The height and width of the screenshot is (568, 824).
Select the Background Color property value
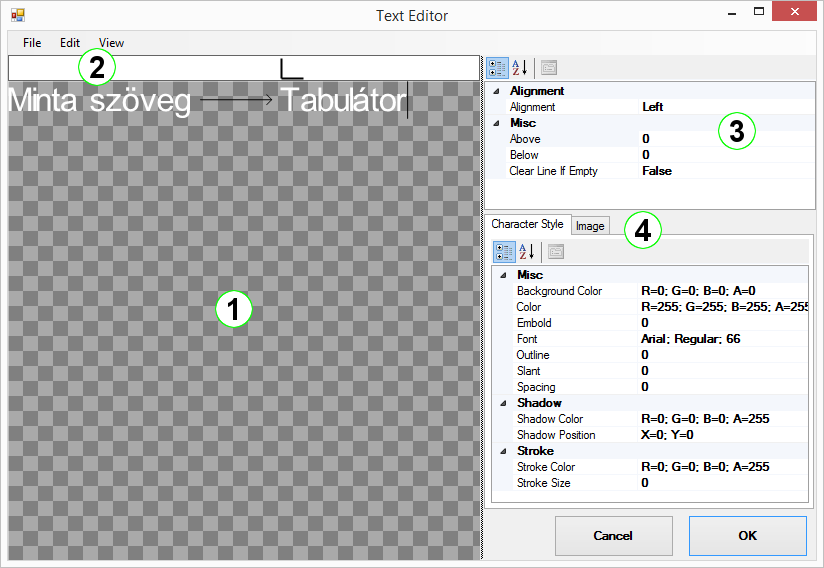(x=720, y=291)
